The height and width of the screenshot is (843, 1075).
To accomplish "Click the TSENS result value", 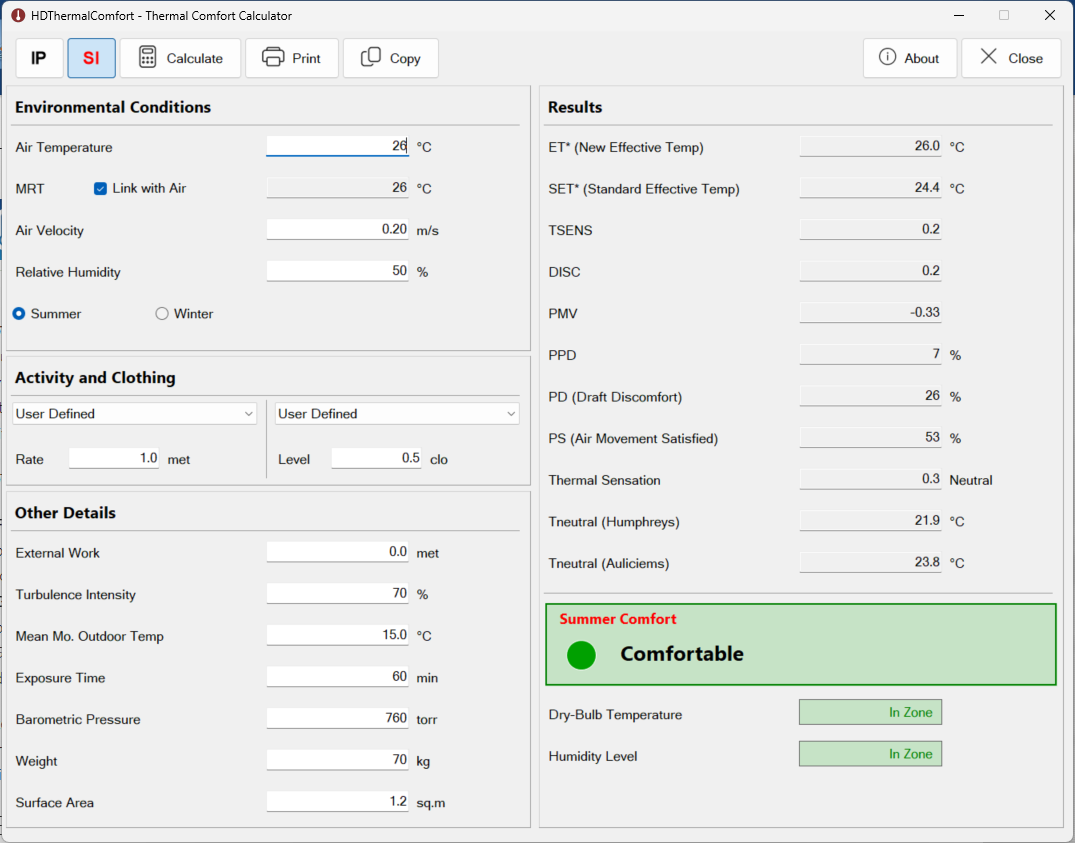I will click(870, 230).
